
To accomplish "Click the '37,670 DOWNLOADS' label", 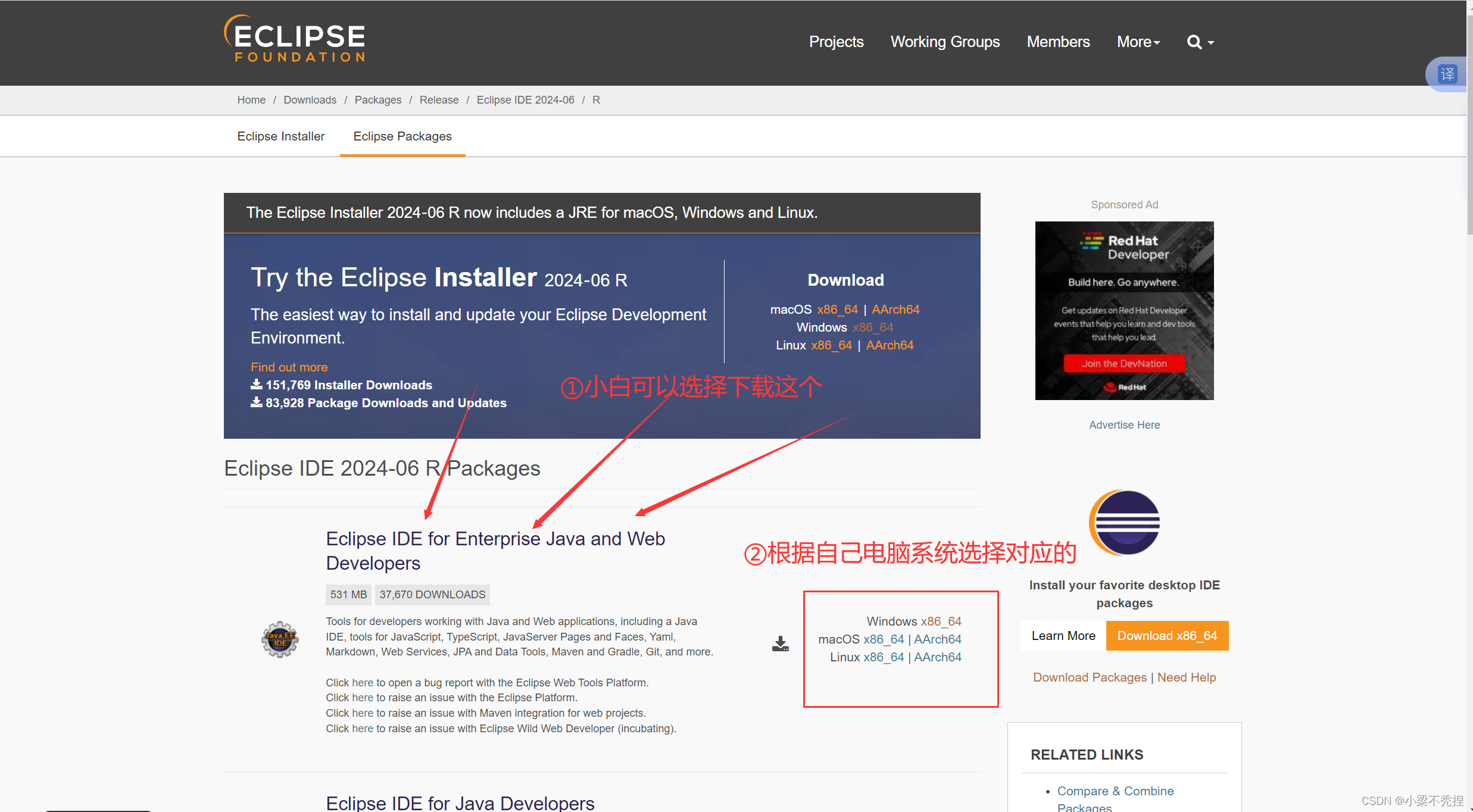I will 432,595.
